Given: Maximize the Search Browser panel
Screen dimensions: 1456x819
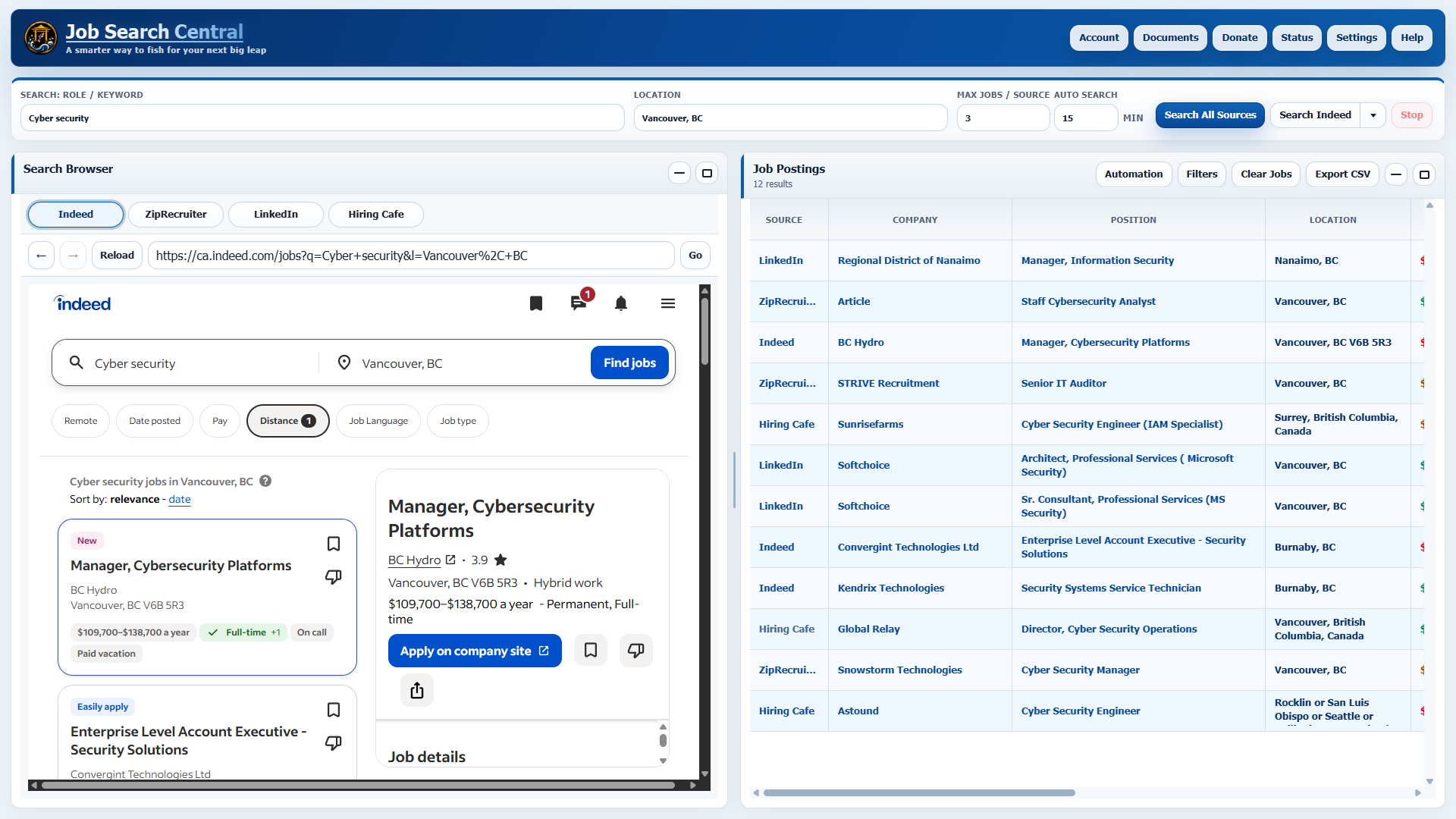Looking at the screenshot, I should tap(707, 173).
